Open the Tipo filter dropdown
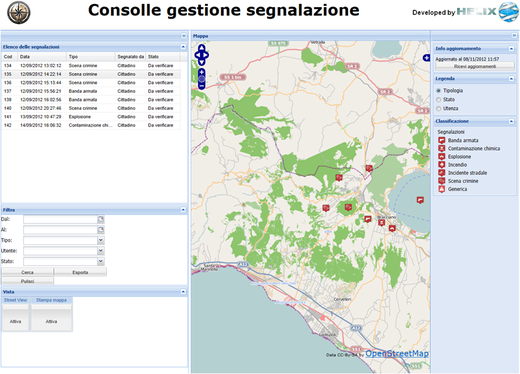Viewport: 520px width, 374px height. coord(101,240)
